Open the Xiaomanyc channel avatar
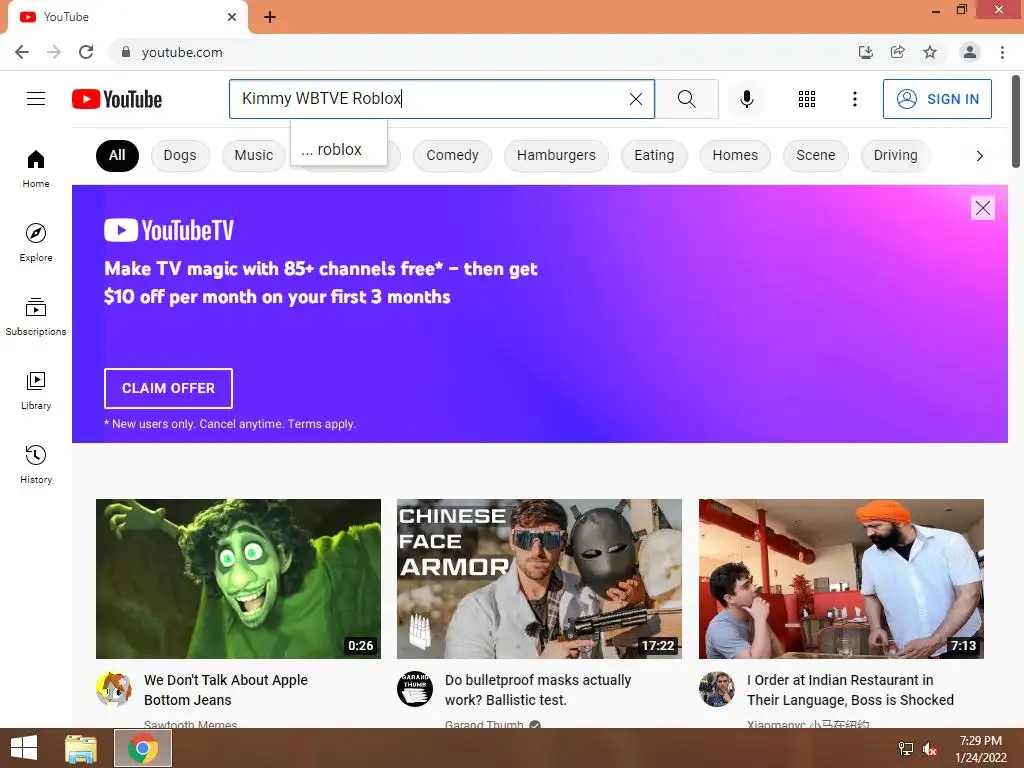Image resolution: width=1024 pixels, height=768 pixels. coord(716,689)
